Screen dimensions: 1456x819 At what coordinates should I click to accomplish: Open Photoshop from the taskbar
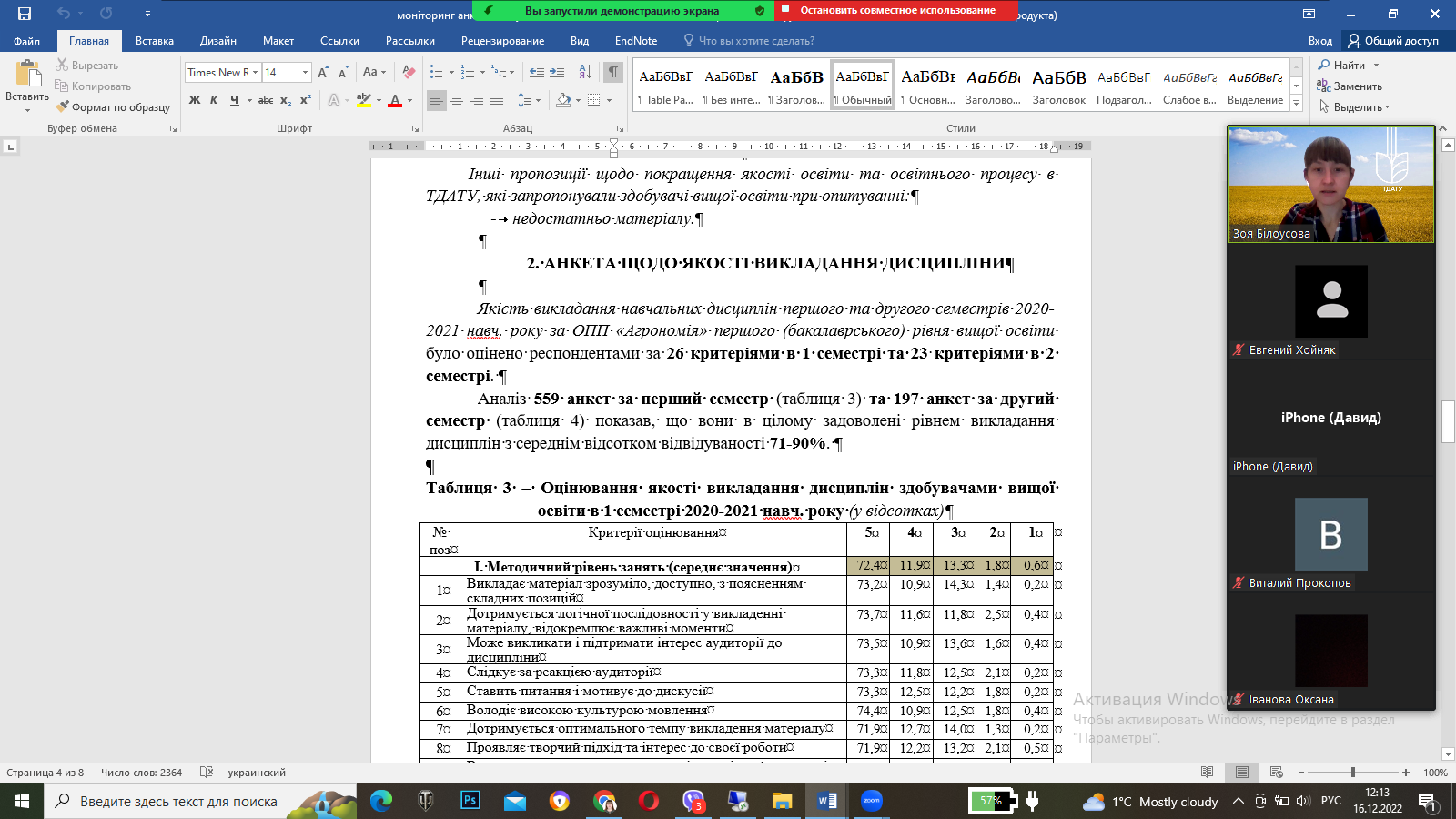[470, 801]
